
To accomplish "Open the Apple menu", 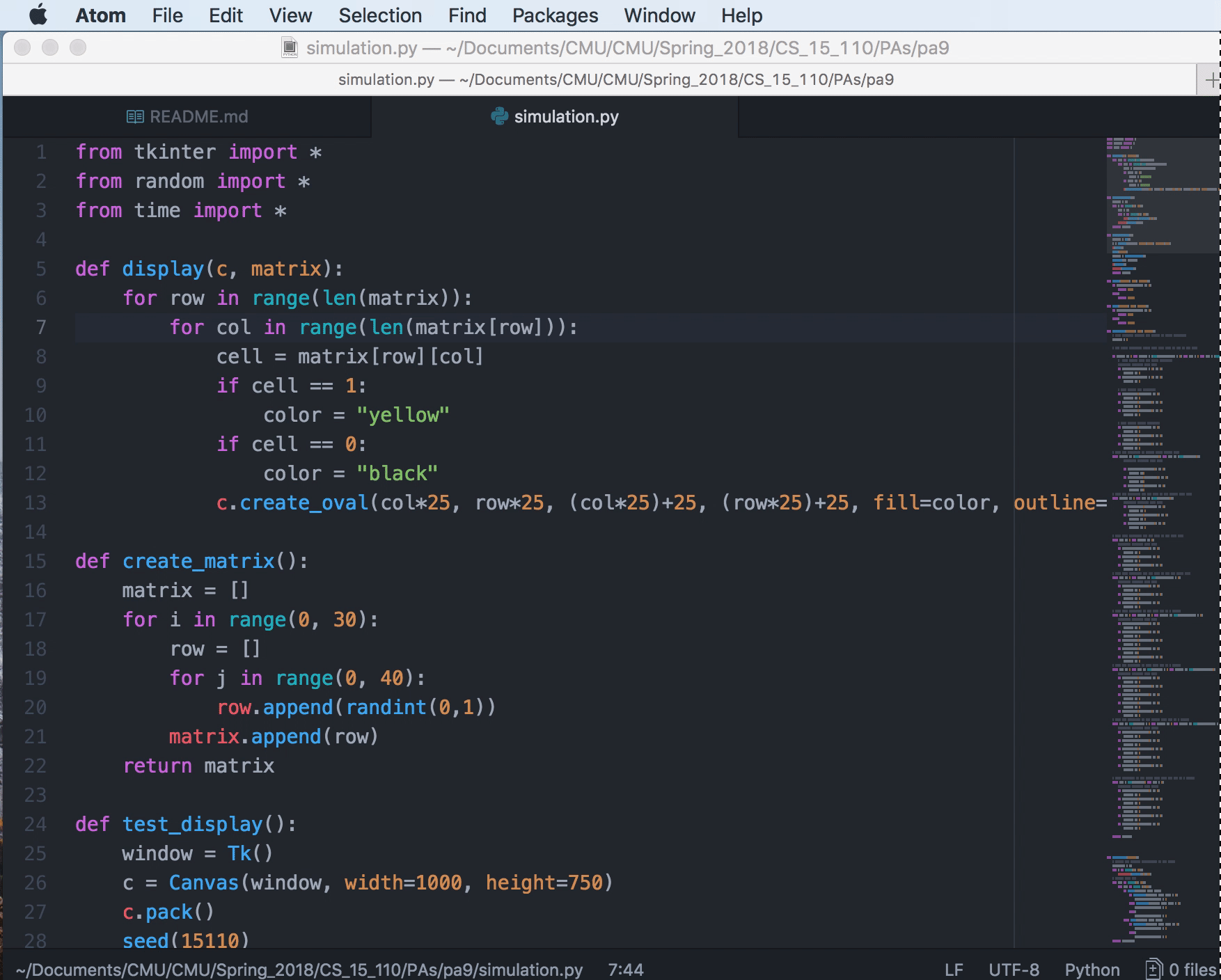I will tap(38, 15).
